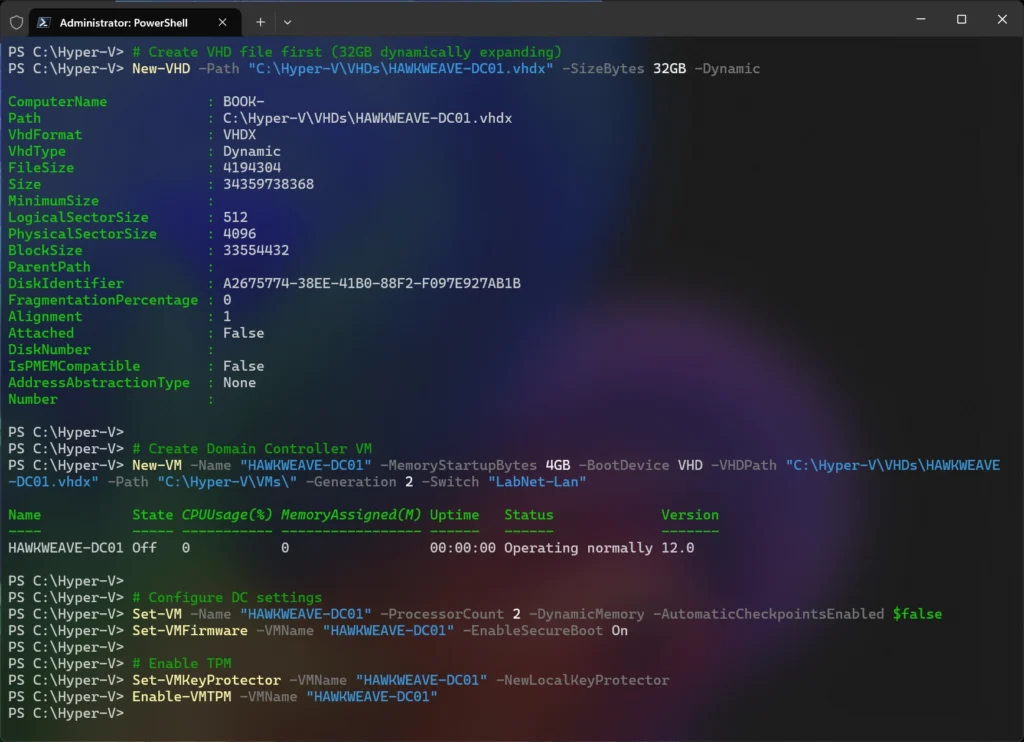Click the HAWKWEAVE-DC01 row in VM table
Image resolution: width=1024 pixels, height=742 pixels.
tap(66, 548)
